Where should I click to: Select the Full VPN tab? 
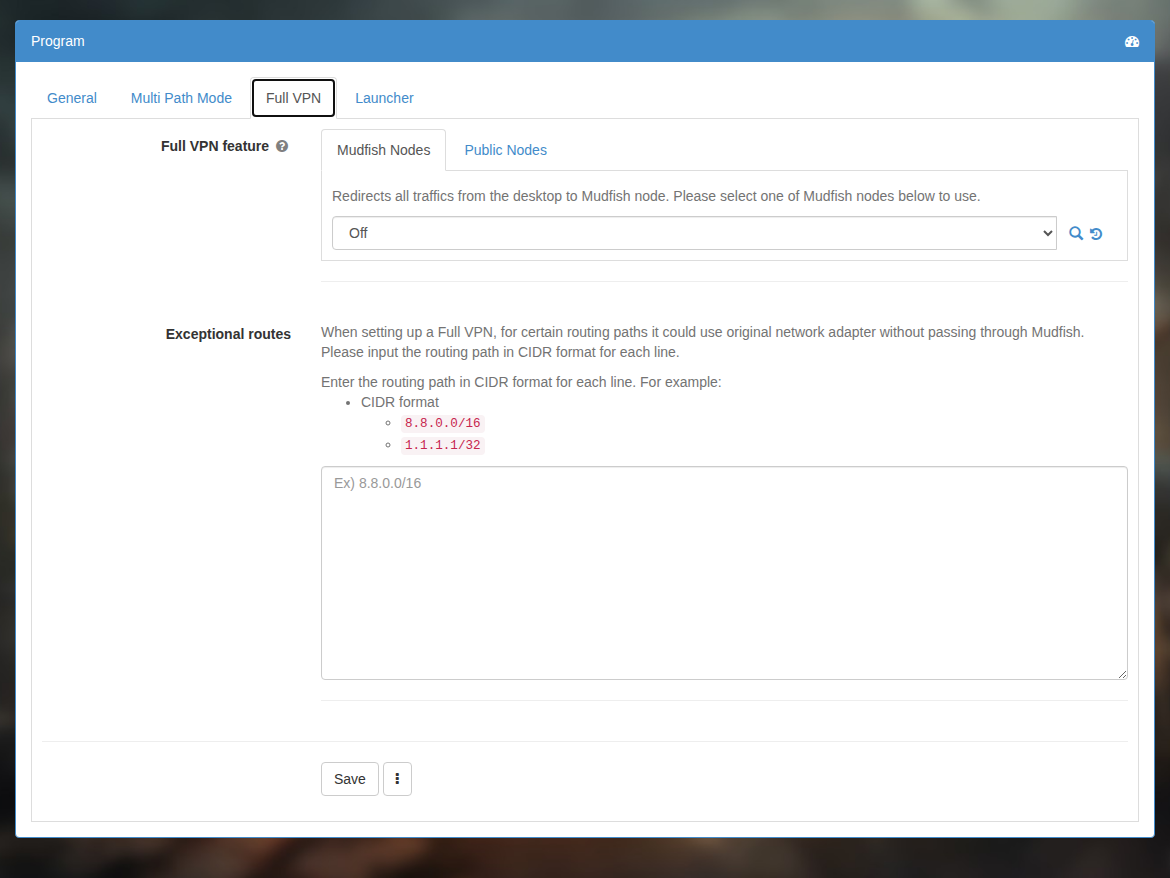point(293,98)
